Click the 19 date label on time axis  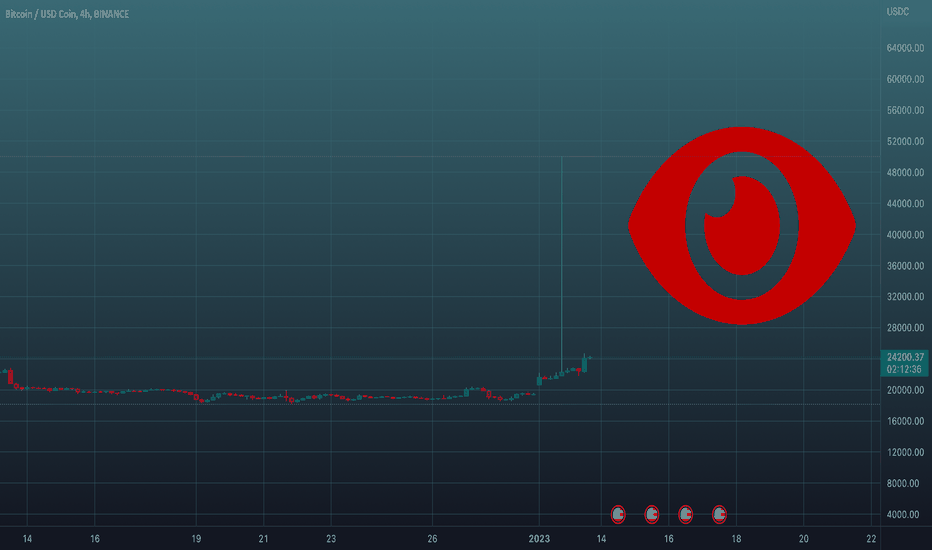coord(196,539)
